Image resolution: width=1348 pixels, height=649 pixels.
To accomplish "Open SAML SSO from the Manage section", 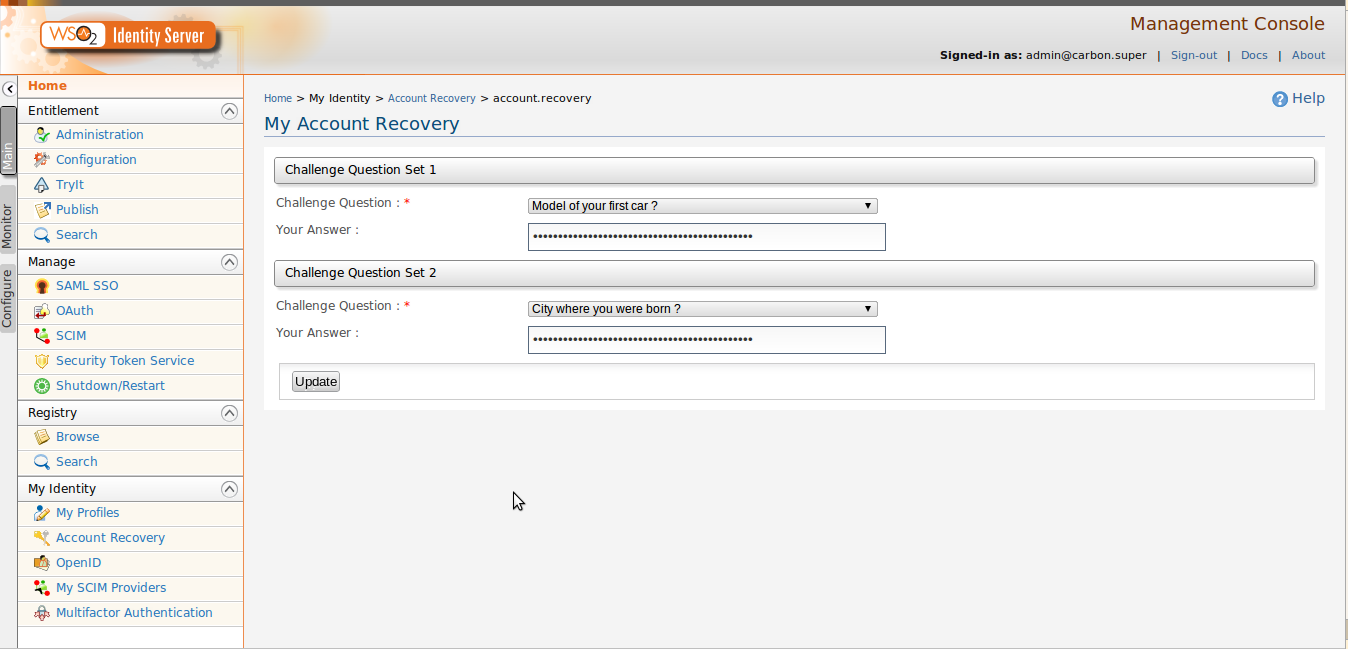I will tap(42, 285).
